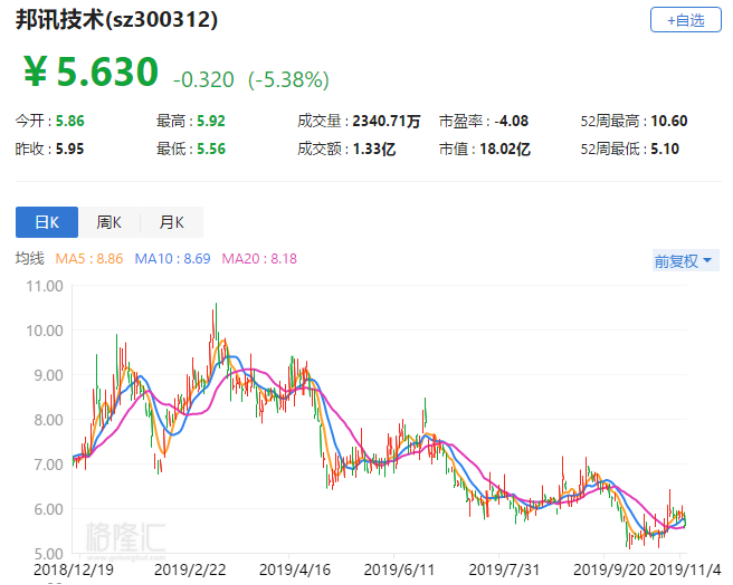Click the 2019/9/20 date axis label
The image size is (733, 585).
(x=609, y=570)
